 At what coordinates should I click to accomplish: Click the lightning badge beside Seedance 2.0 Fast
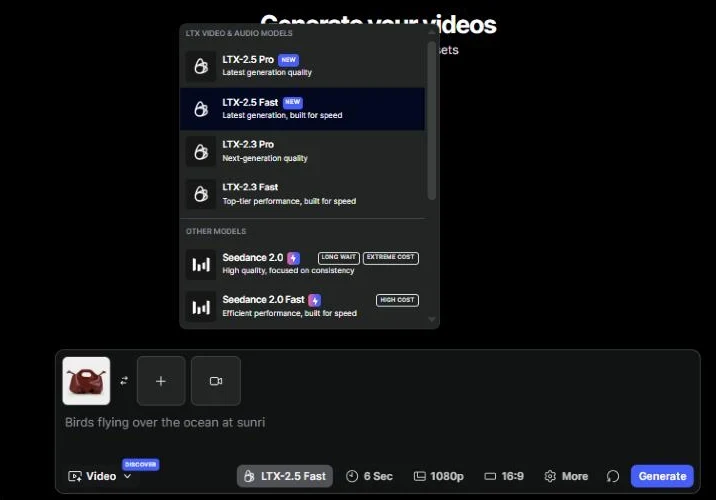pos(315,300)
